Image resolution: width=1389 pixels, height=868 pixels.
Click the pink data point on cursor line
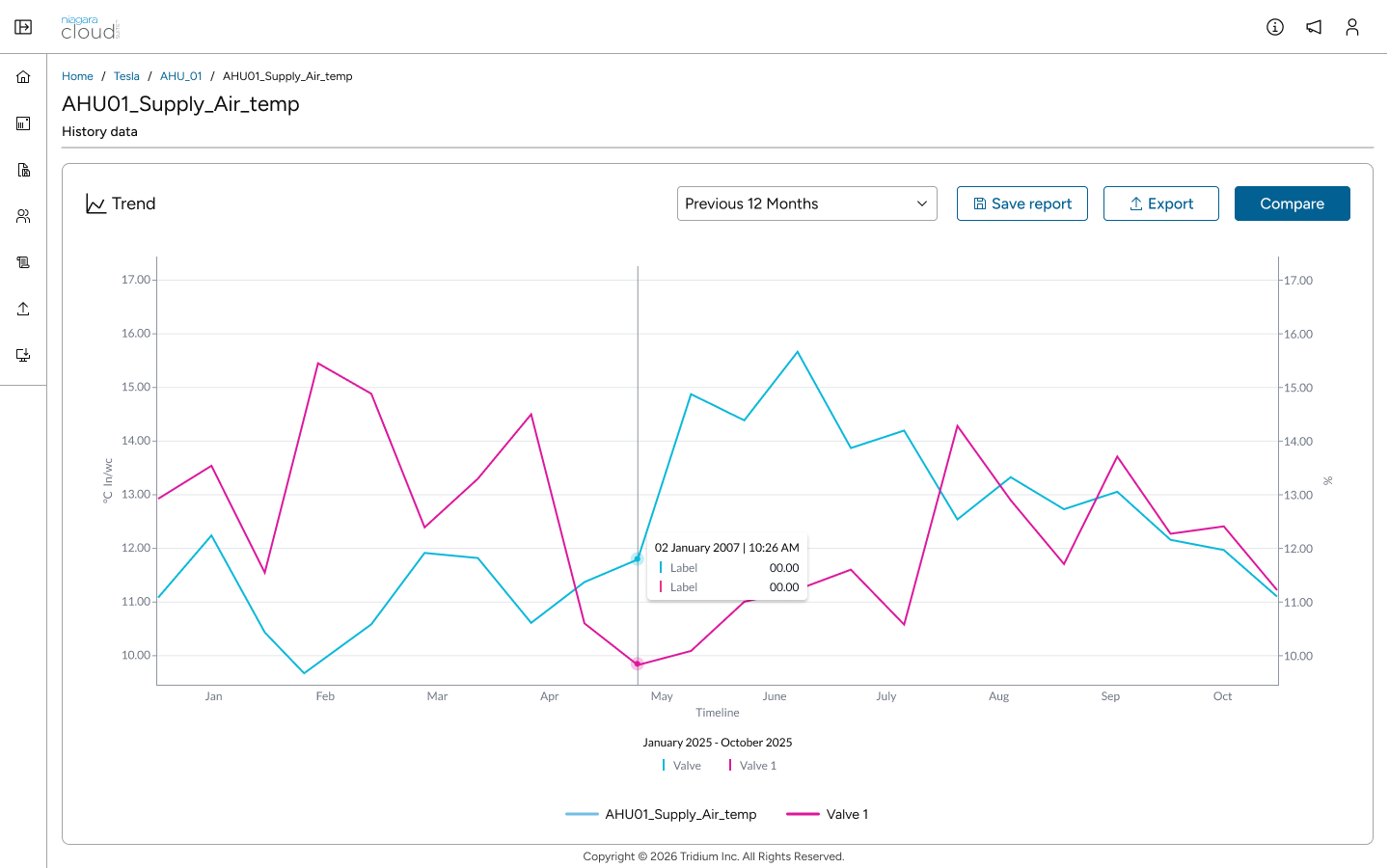tap(638, 664)
